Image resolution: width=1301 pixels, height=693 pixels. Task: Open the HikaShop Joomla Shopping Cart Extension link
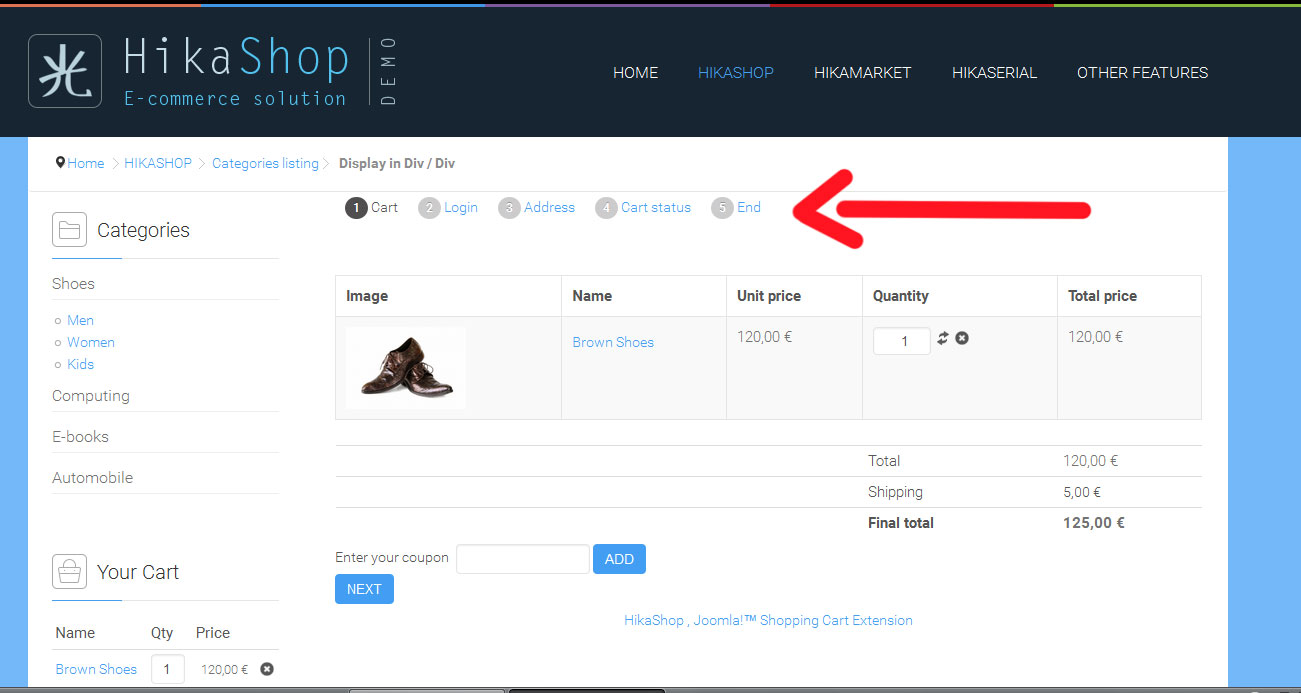click(x=768, y=620)
